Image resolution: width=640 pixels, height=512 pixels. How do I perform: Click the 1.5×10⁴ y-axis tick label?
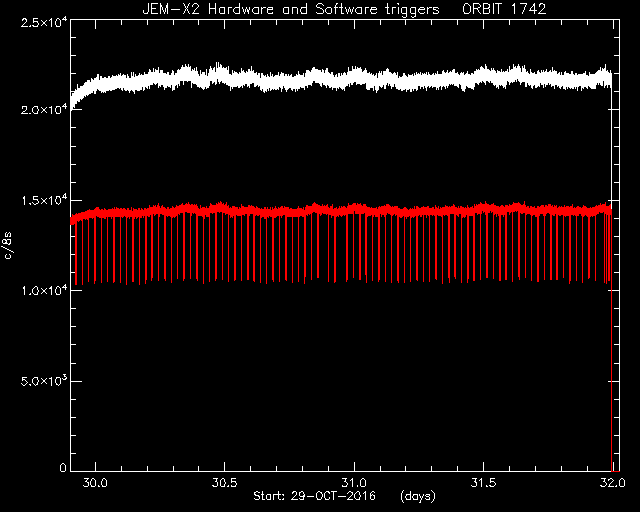44,200
